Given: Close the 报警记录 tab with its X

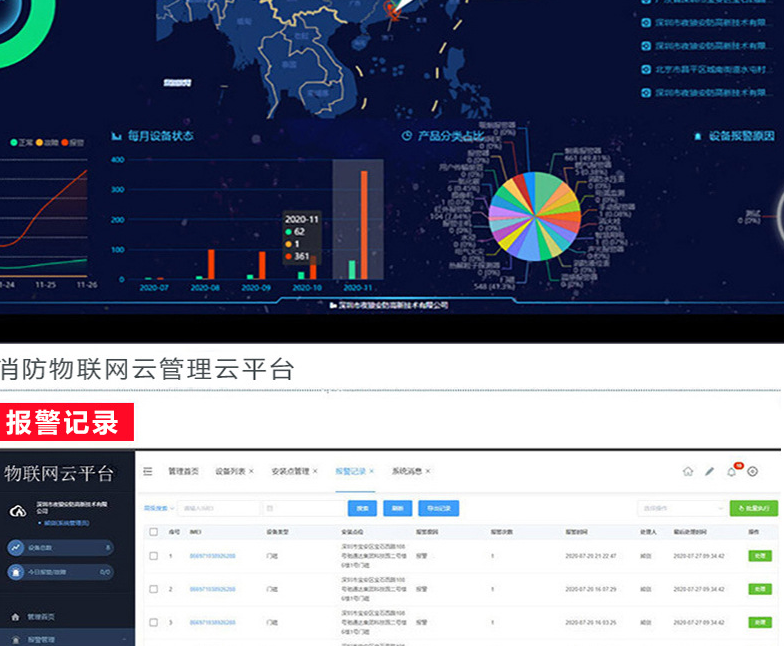Looking at the screenshot, I should coord(372,471).
